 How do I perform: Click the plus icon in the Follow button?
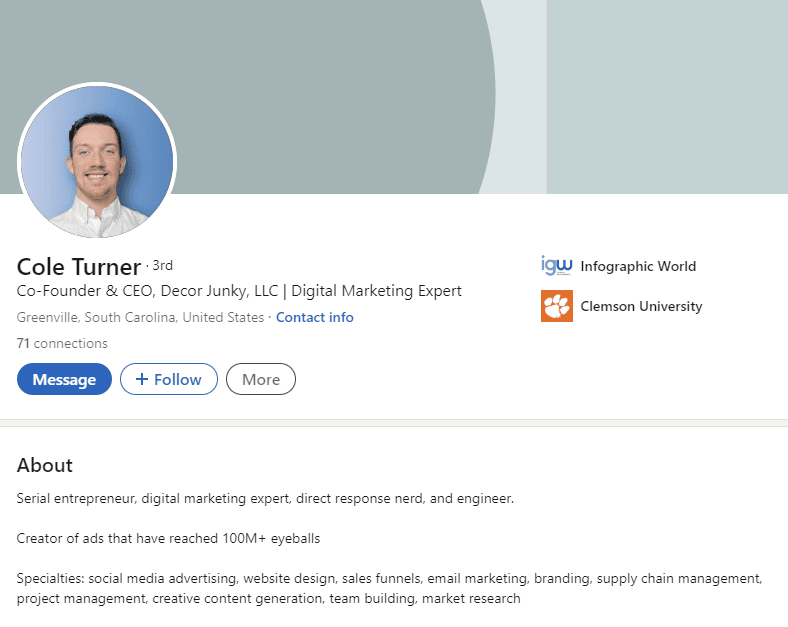[142, 379]
